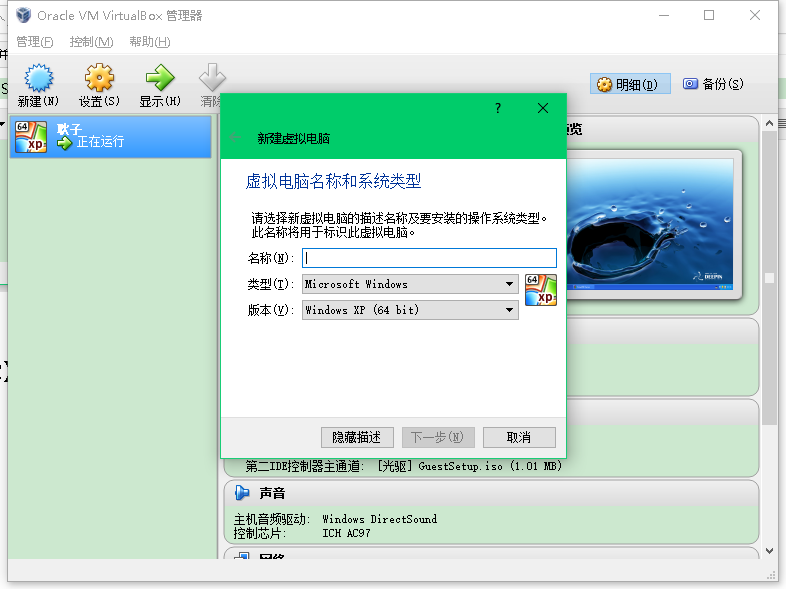Open the 帮助(H) menu

(150, 42)
